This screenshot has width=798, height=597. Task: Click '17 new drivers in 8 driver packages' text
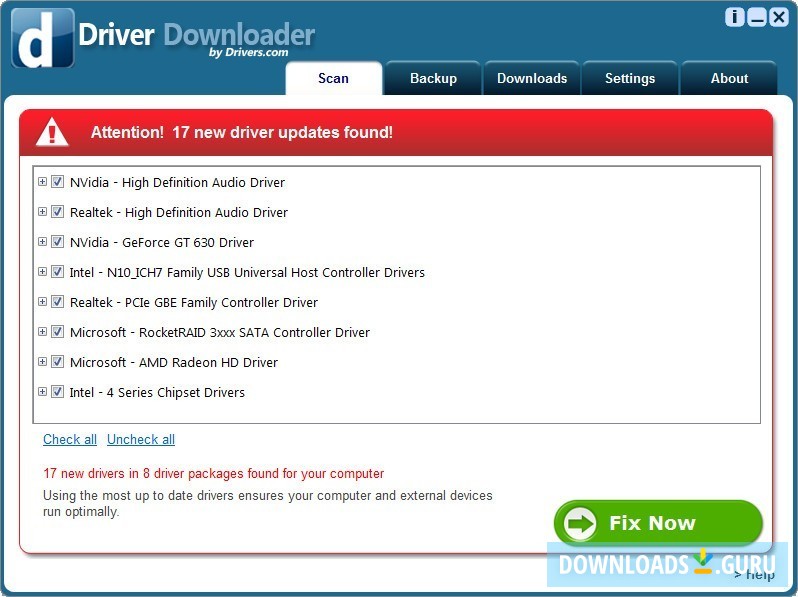coord(213,473)
